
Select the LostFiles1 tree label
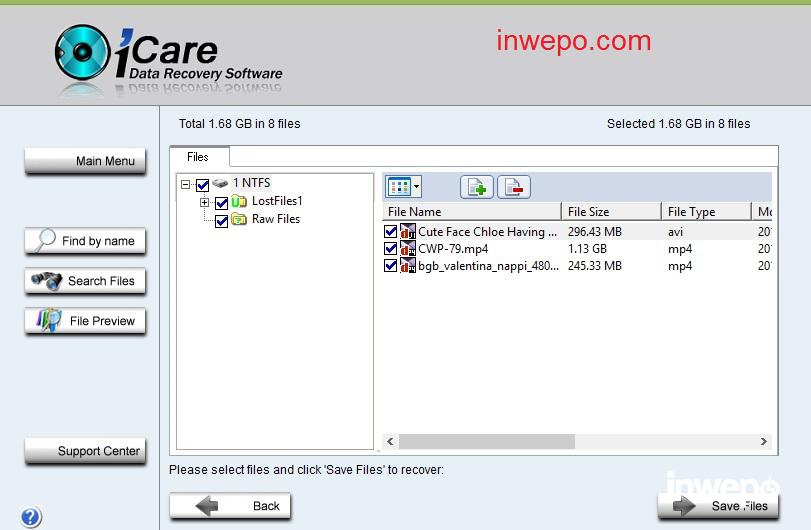(277, 201)
